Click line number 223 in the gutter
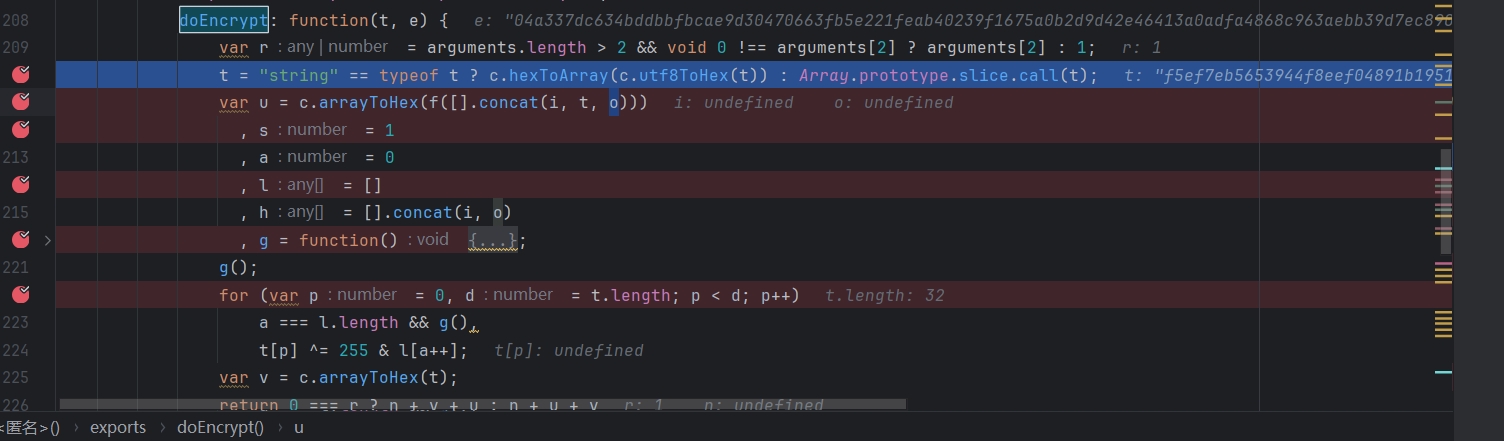Screen dimensions: 1504x441 [16, 322]
